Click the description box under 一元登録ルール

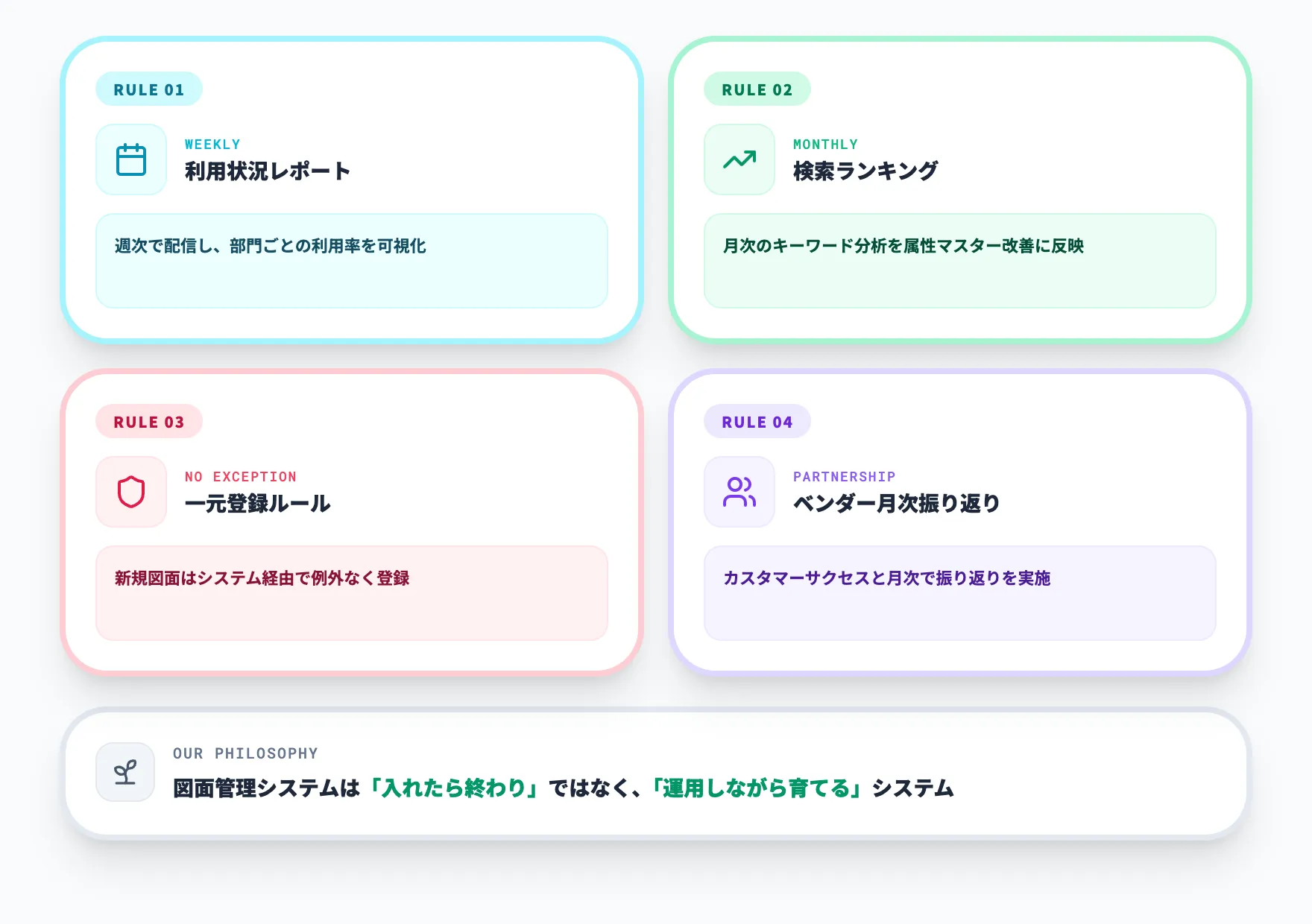[x=351, y=592]
